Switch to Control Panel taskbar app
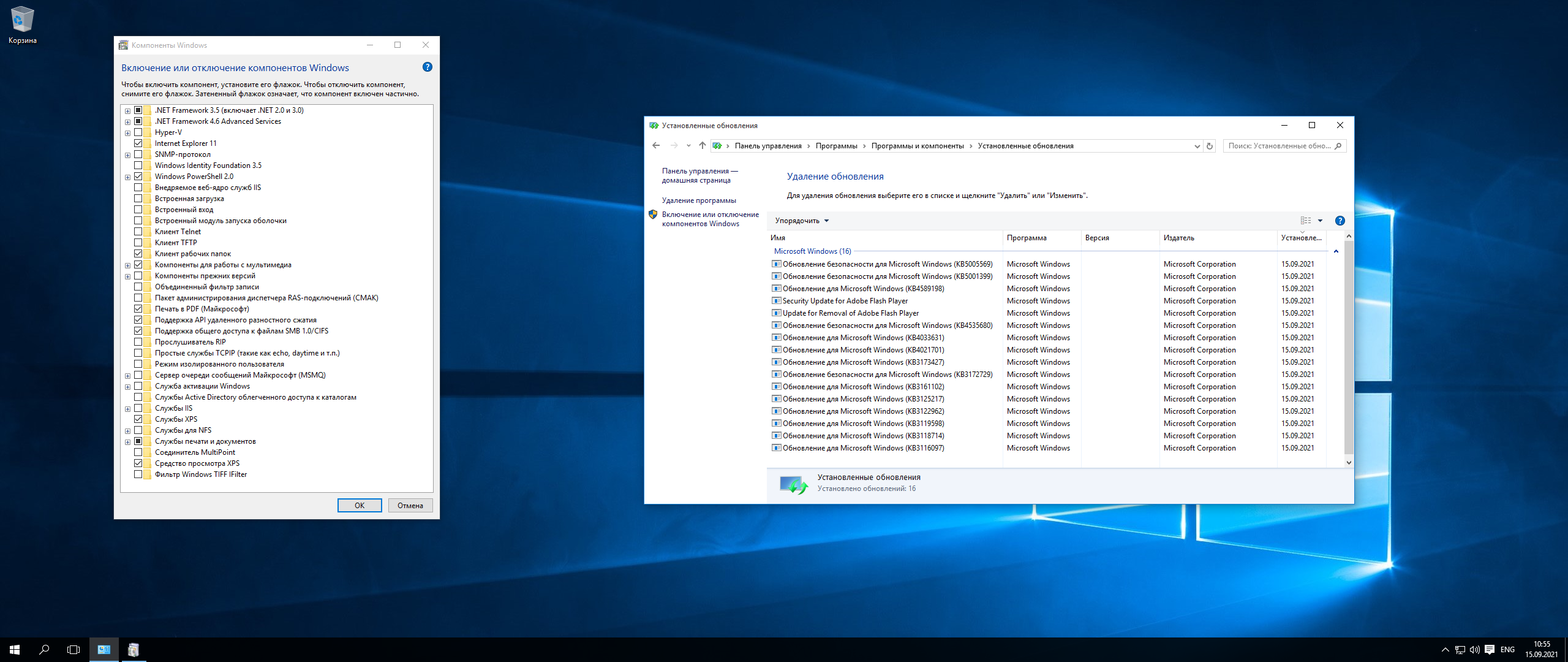Screen dimensions: 1568x662 pos(104,650)
